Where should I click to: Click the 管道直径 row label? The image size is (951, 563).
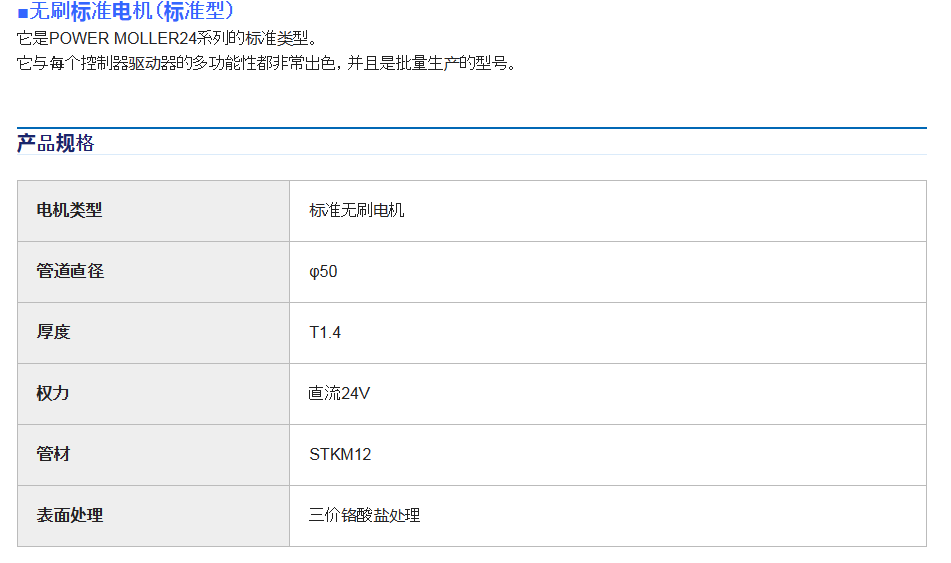pyautogui.click(x=70, y=271)
